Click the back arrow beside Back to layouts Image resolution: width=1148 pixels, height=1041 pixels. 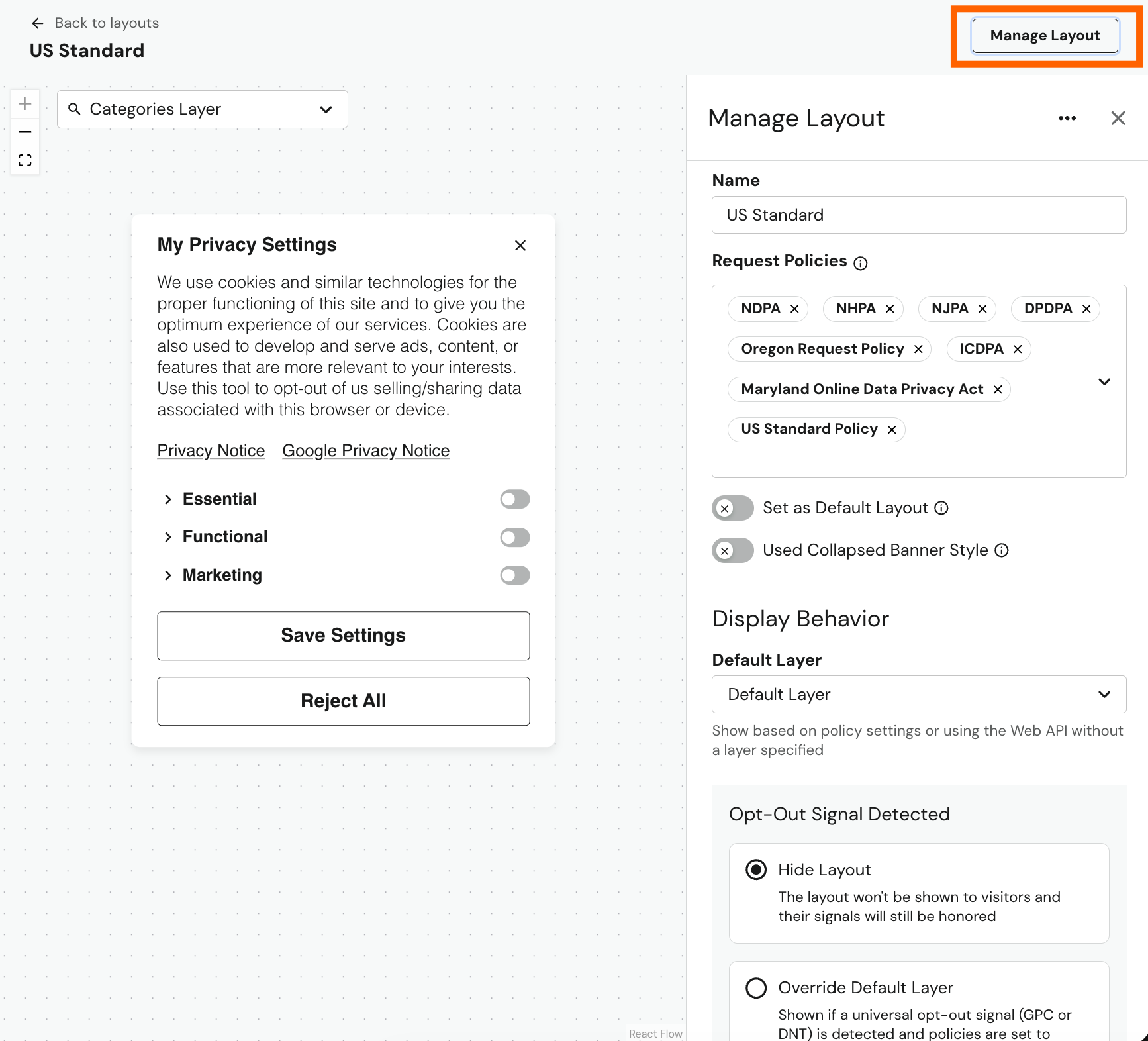click(37, 23)
